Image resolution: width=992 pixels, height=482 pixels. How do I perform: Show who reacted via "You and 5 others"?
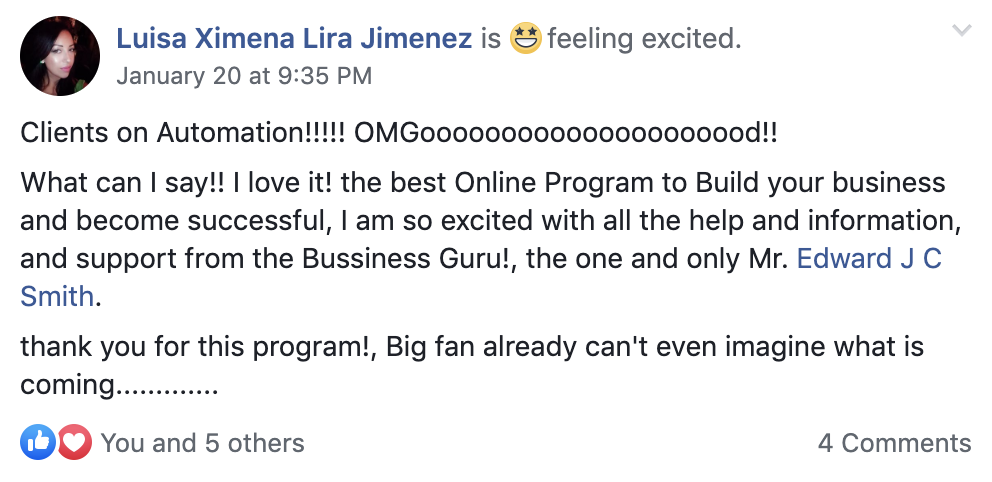tap(202, 443)
